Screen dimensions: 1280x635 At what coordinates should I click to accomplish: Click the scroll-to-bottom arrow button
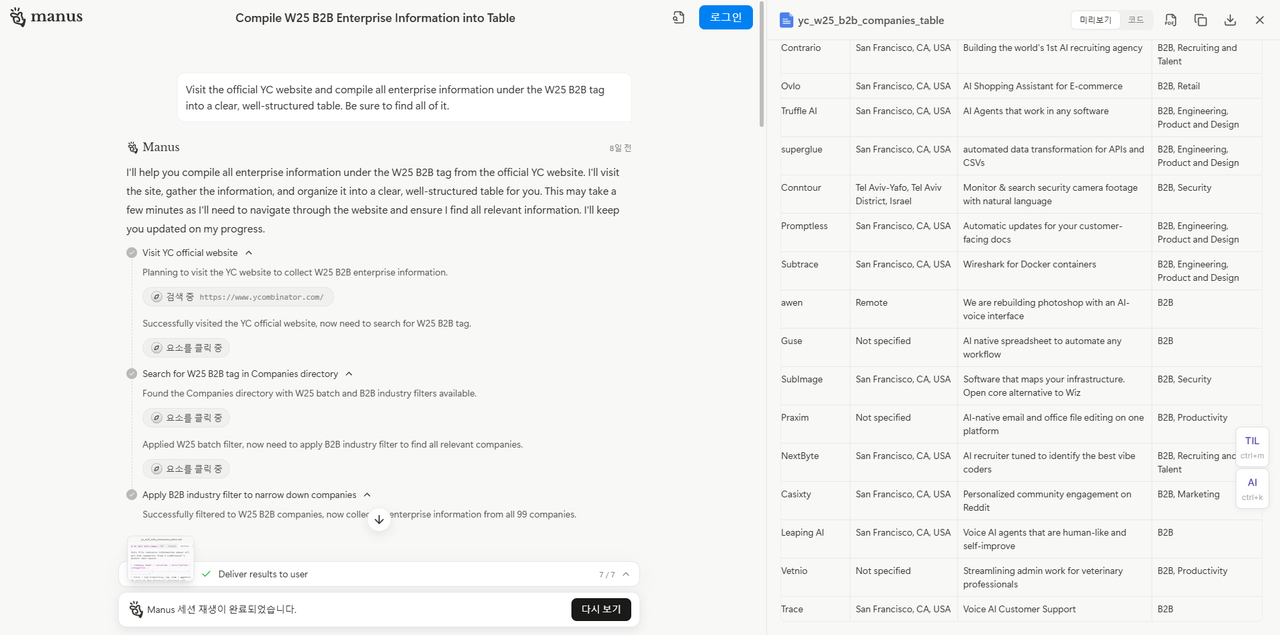click(378, 519)
